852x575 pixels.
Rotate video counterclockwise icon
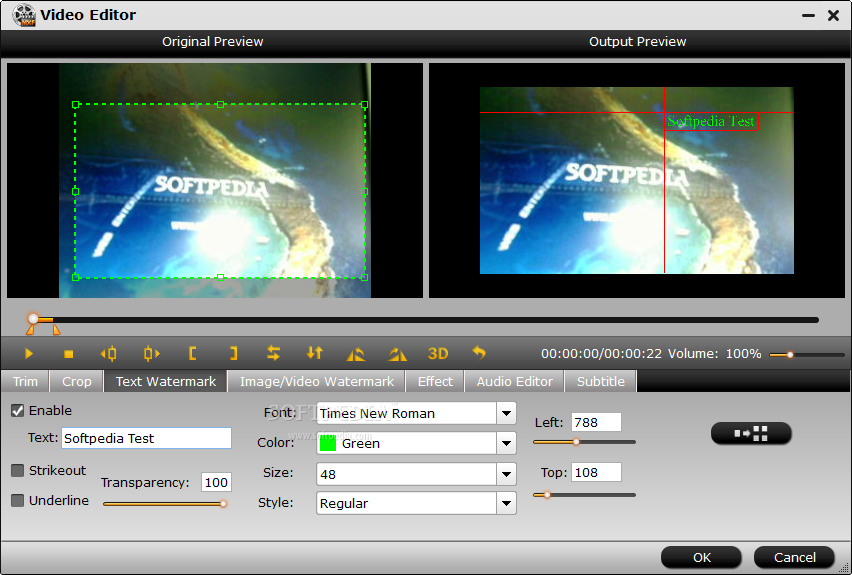pyautogui.click(x=356, y=354)
